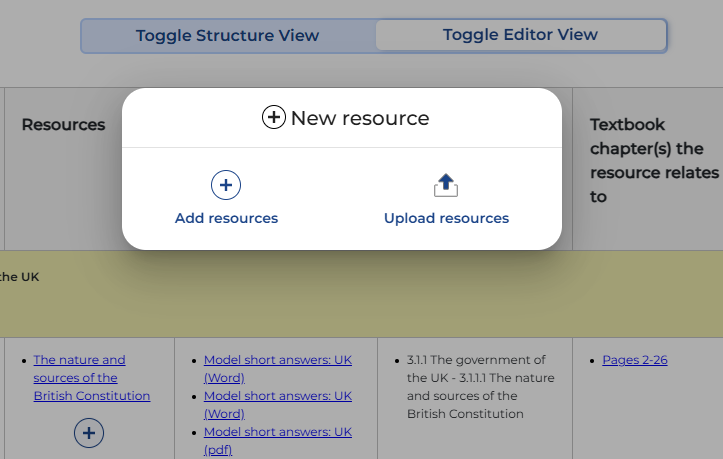Image resolution: width=723 pixels, height=459 pixels.
Task: Open the nature and sources of British Constitution link
Action: point(91,378)
